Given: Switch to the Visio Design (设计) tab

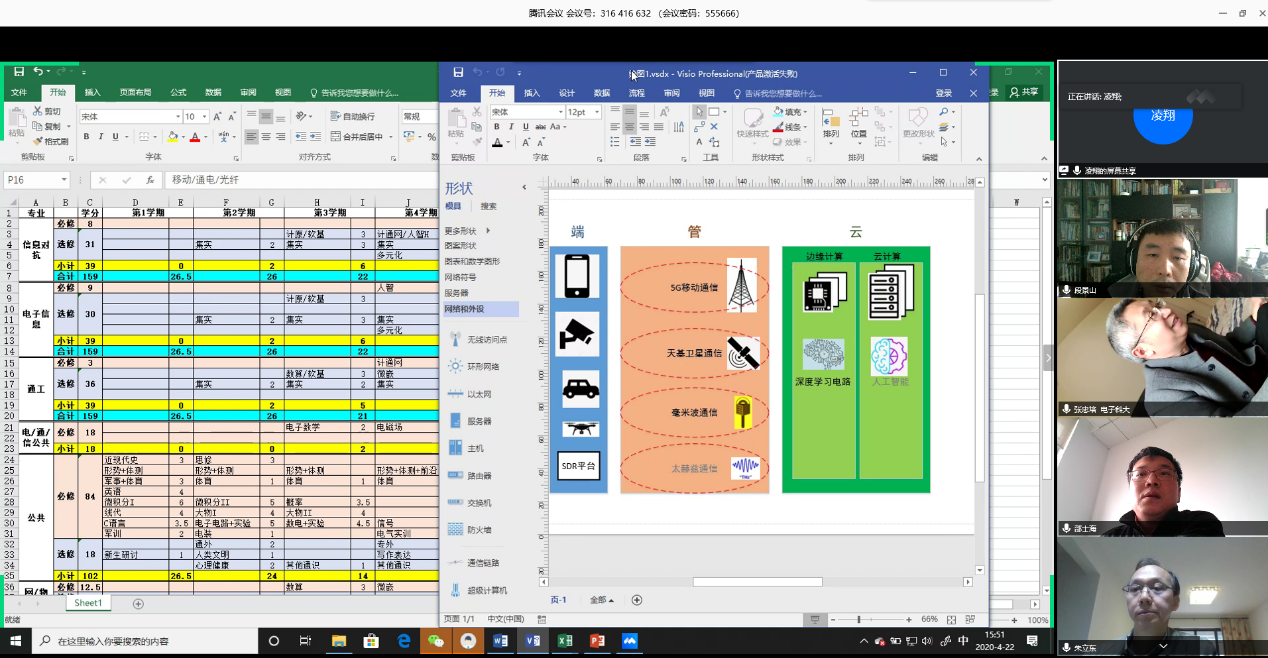Looking at the screenshot, I should click(x=566, y=93).
